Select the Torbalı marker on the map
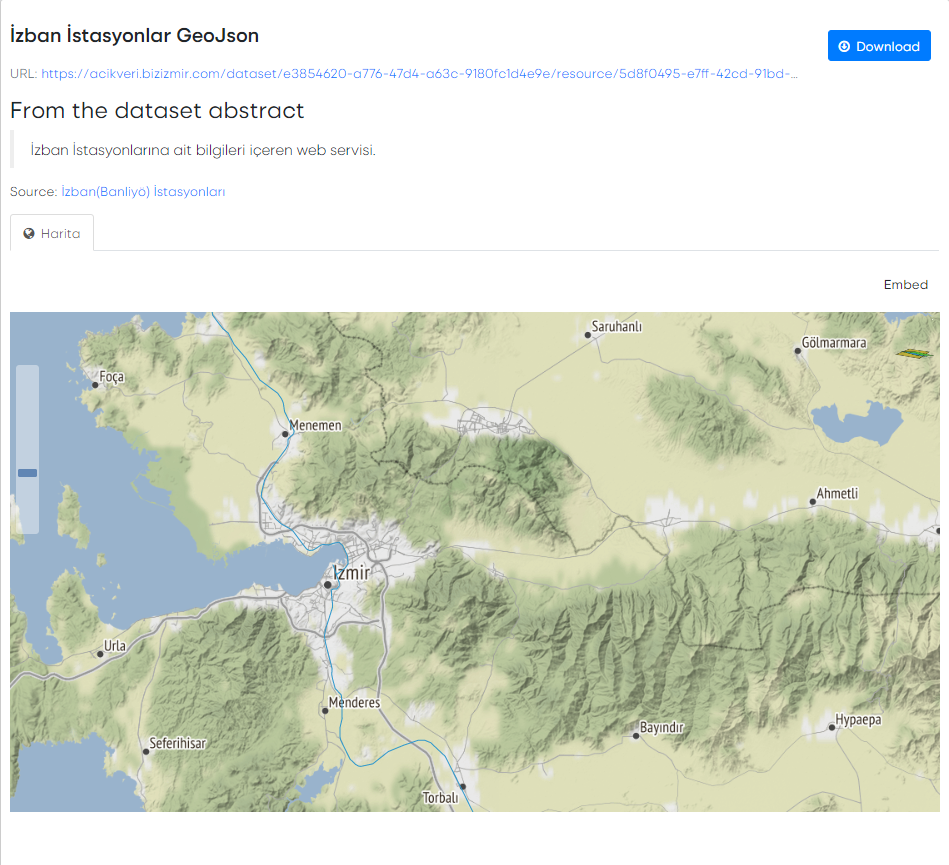This screenshot has height=865, width=949. (x=462, y=786)
